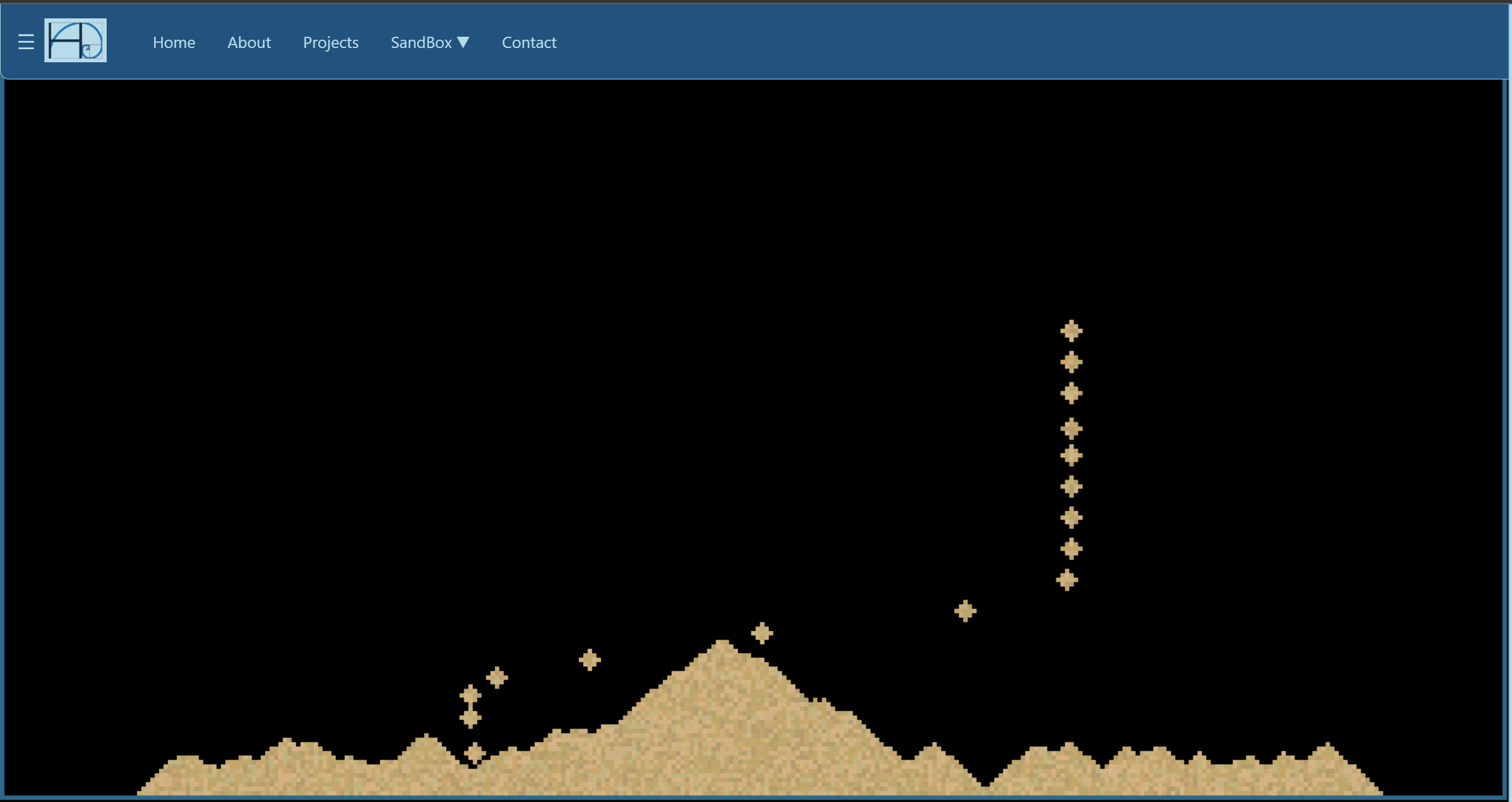Expand the SandBox dropdown menu
This screenshot has width=1512, height=802.
click(421, 43)
